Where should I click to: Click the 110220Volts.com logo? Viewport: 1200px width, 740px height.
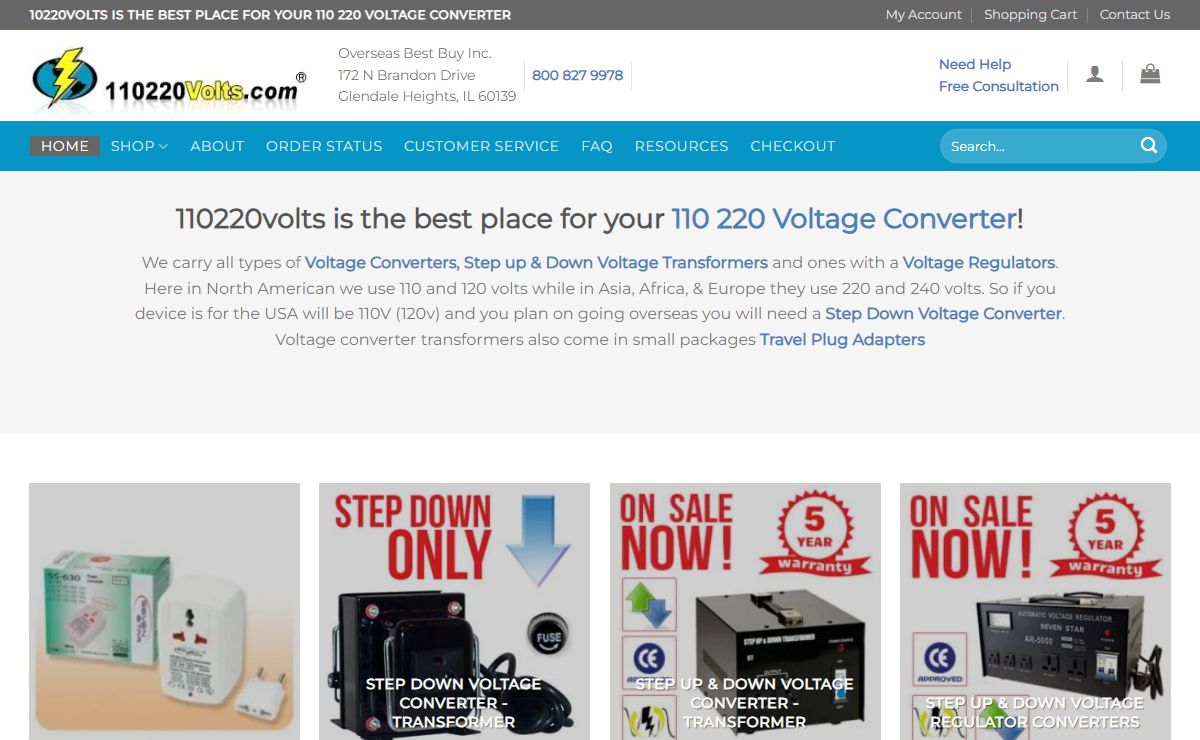169,77
